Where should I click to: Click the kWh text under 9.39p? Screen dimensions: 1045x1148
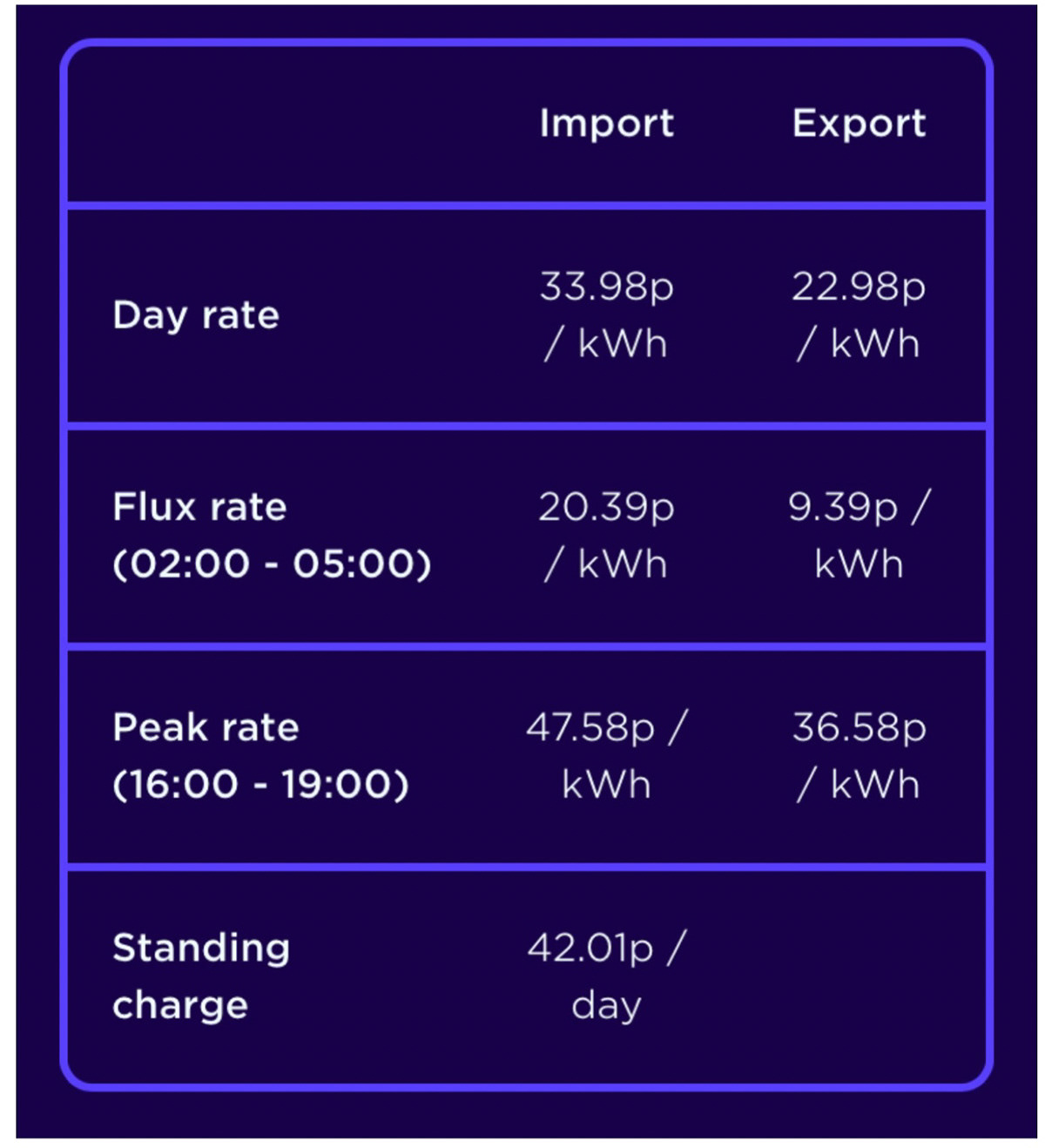point(859,564)
